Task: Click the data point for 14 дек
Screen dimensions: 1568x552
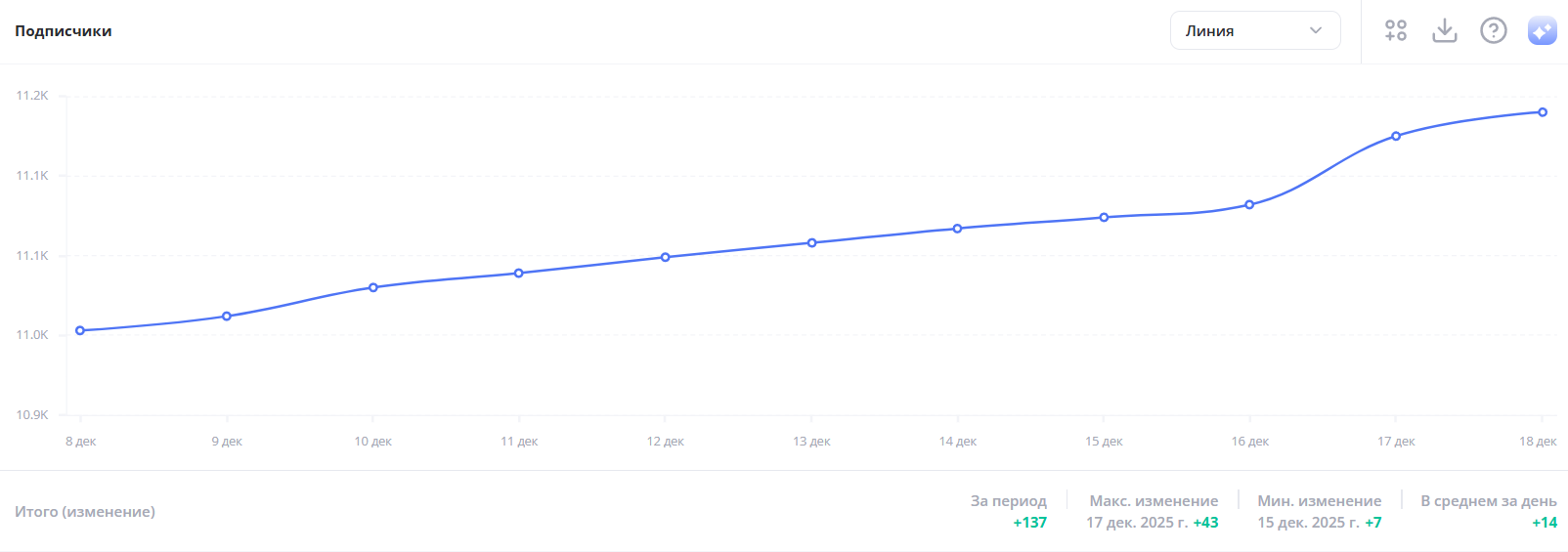Action: (958, 229)
